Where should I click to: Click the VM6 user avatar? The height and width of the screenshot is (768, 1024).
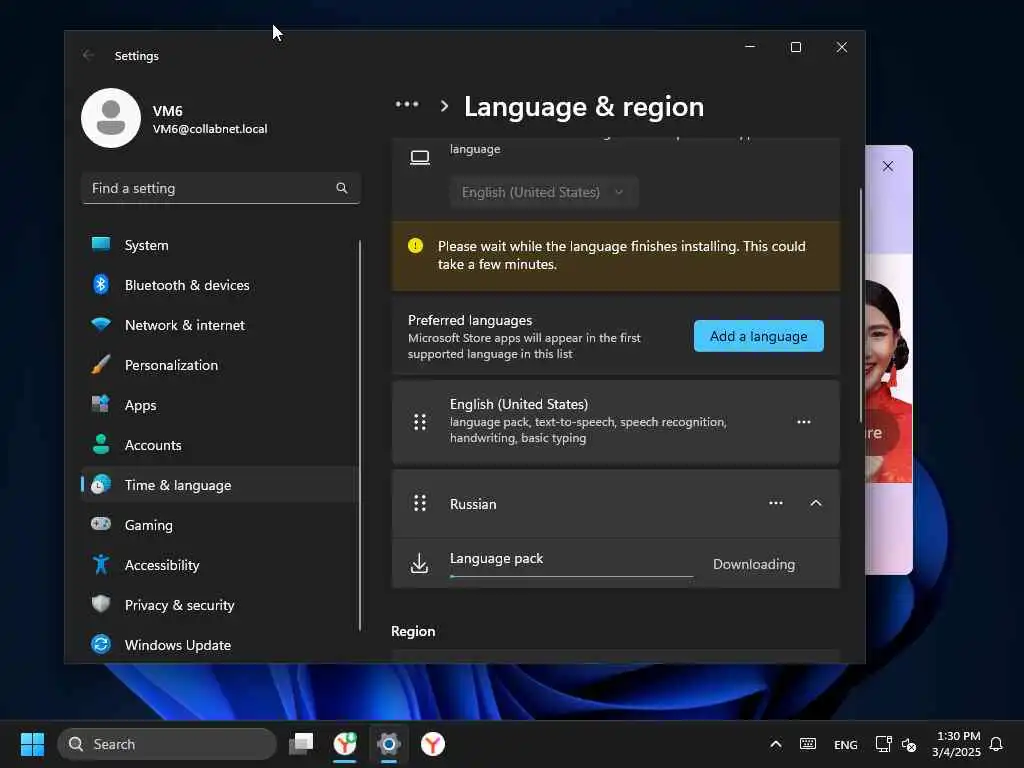pos(111,118)
